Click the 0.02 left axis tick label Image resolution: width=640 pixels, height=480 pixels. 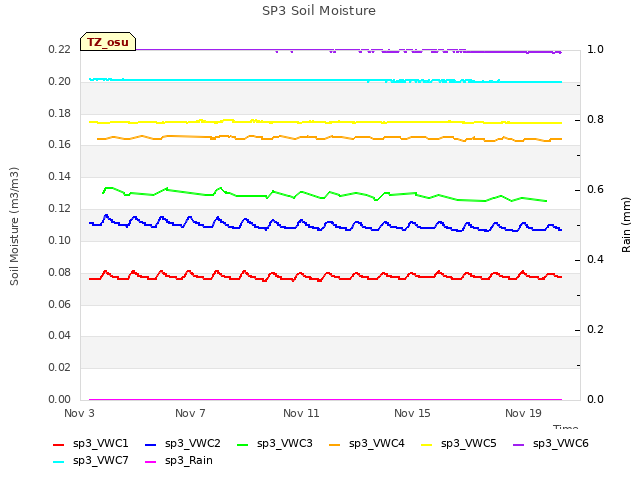click(60, 367)
